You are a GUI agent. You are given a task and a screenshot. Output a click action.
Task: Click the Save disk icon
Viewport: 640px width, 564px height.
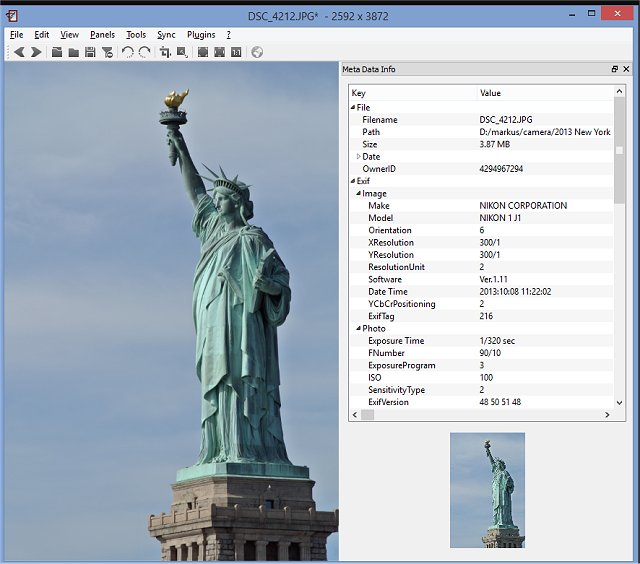(x=90, y=52)
